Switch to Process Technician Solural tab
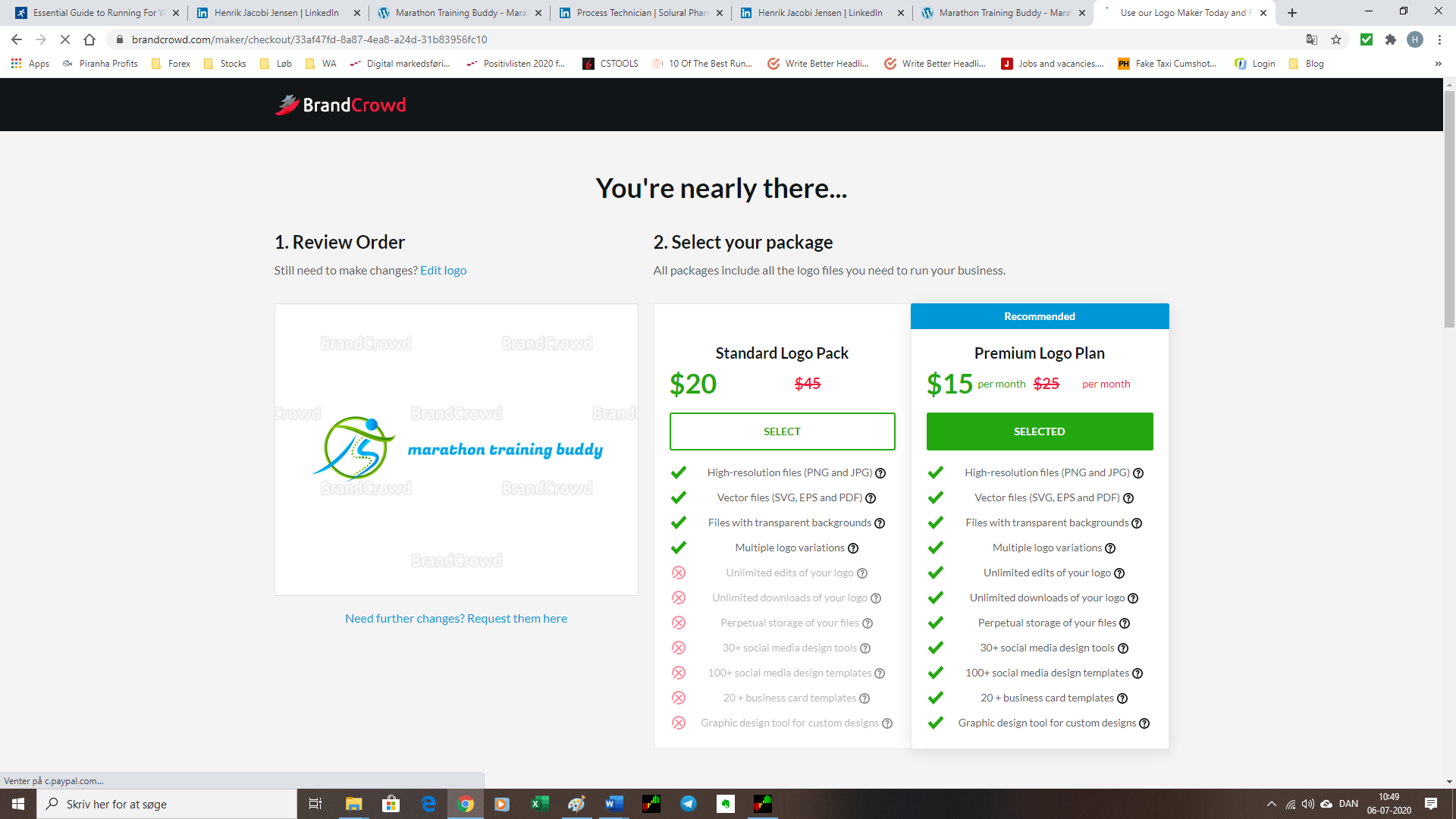Screen dimensions: 1456x819 [641, 13]
